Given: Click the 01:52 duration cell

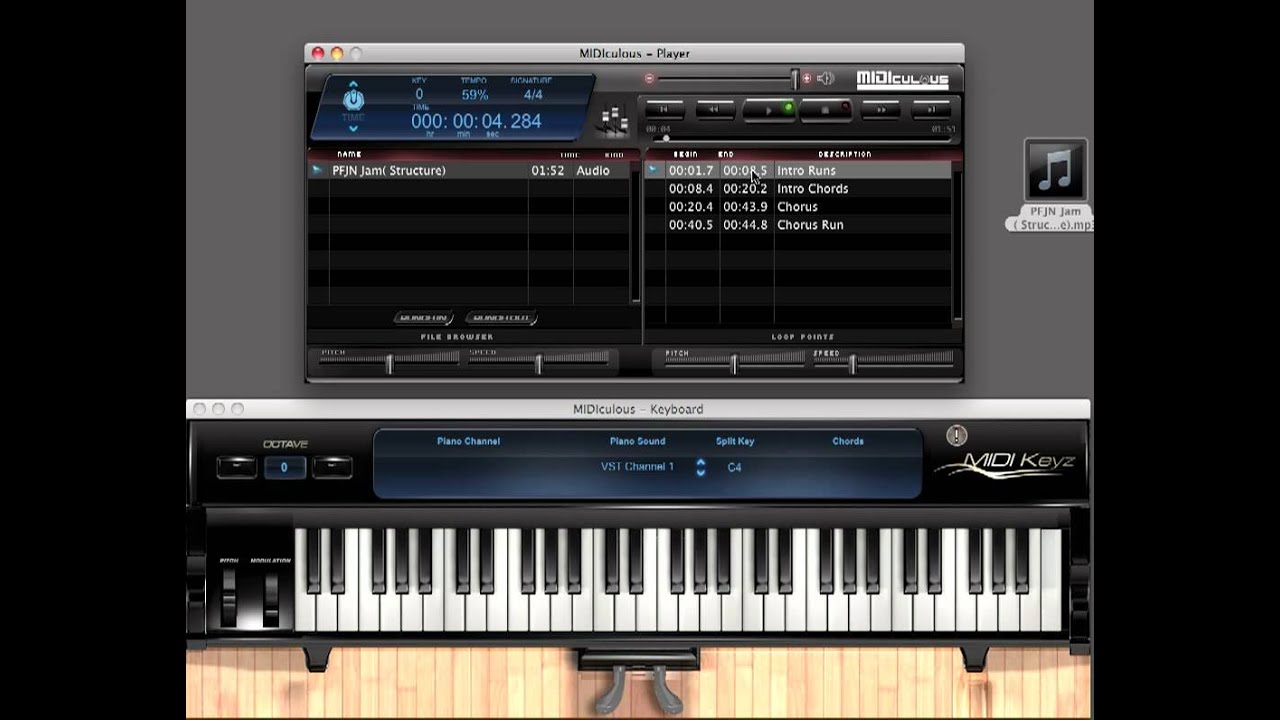Looking at the screenshot, I should pyautogui.click(x=548, y=171).
